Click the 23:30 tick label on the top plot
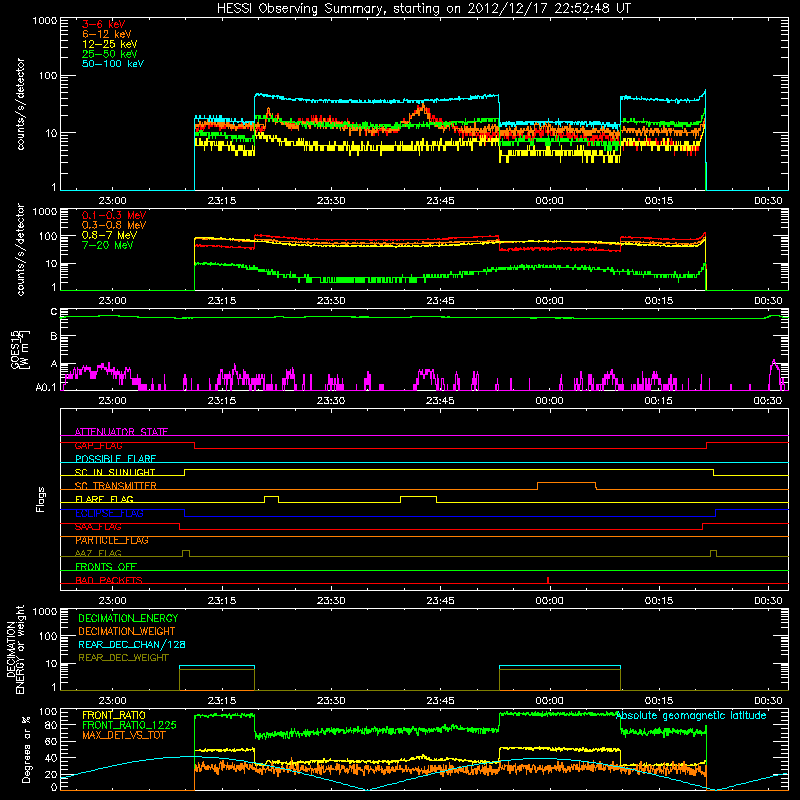This screenshot has height=800, width=800. point(331,201)
